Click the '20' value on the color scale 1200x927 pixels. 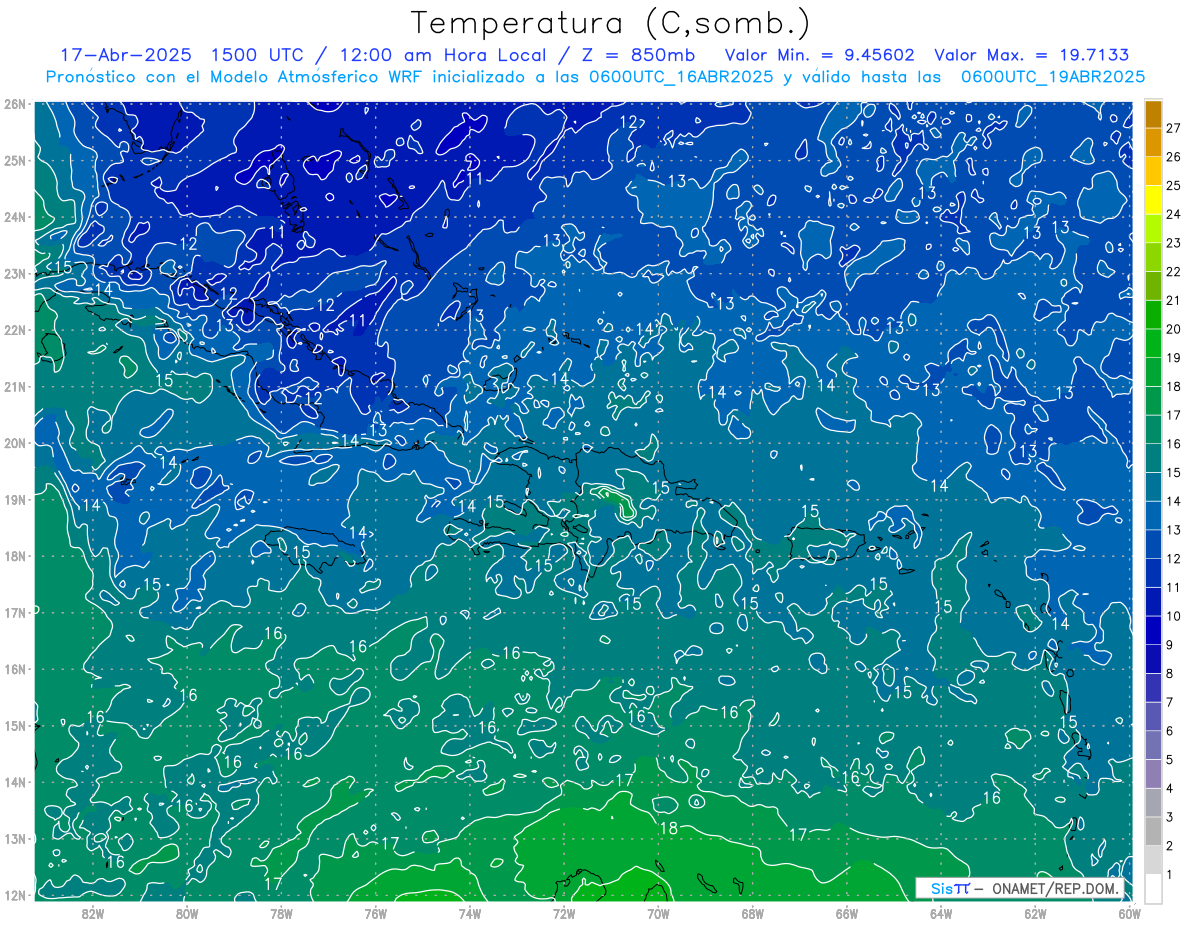click(x=1173, y=329)
